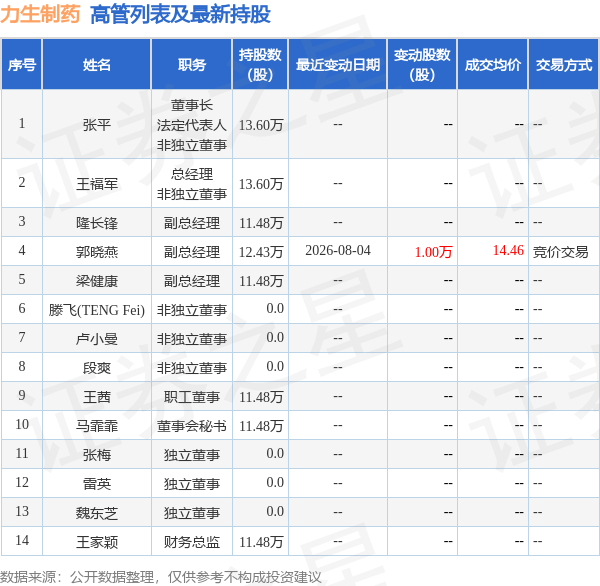
Task: Click 13.60万 holding in 王福军's row
Action: tap(261, 184)
